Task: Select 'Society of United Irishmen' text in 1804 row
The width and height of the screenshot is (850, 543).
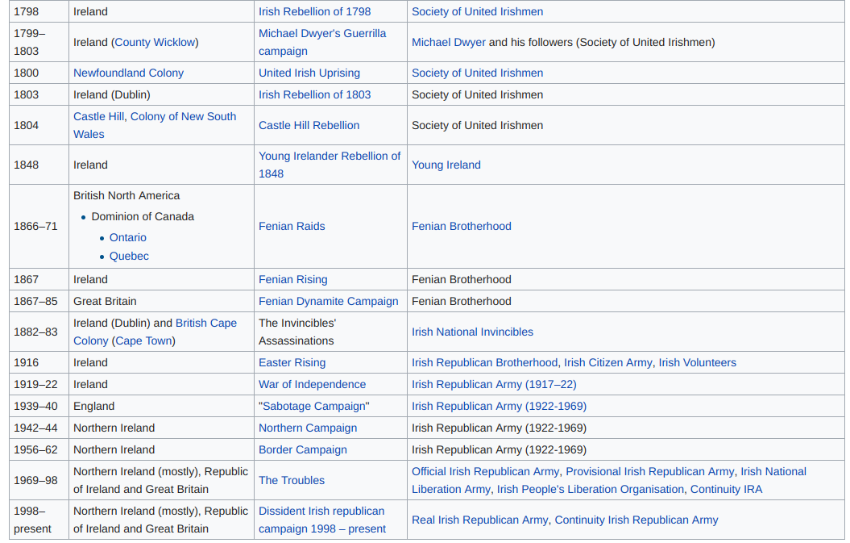Action: tap(477, 125)
